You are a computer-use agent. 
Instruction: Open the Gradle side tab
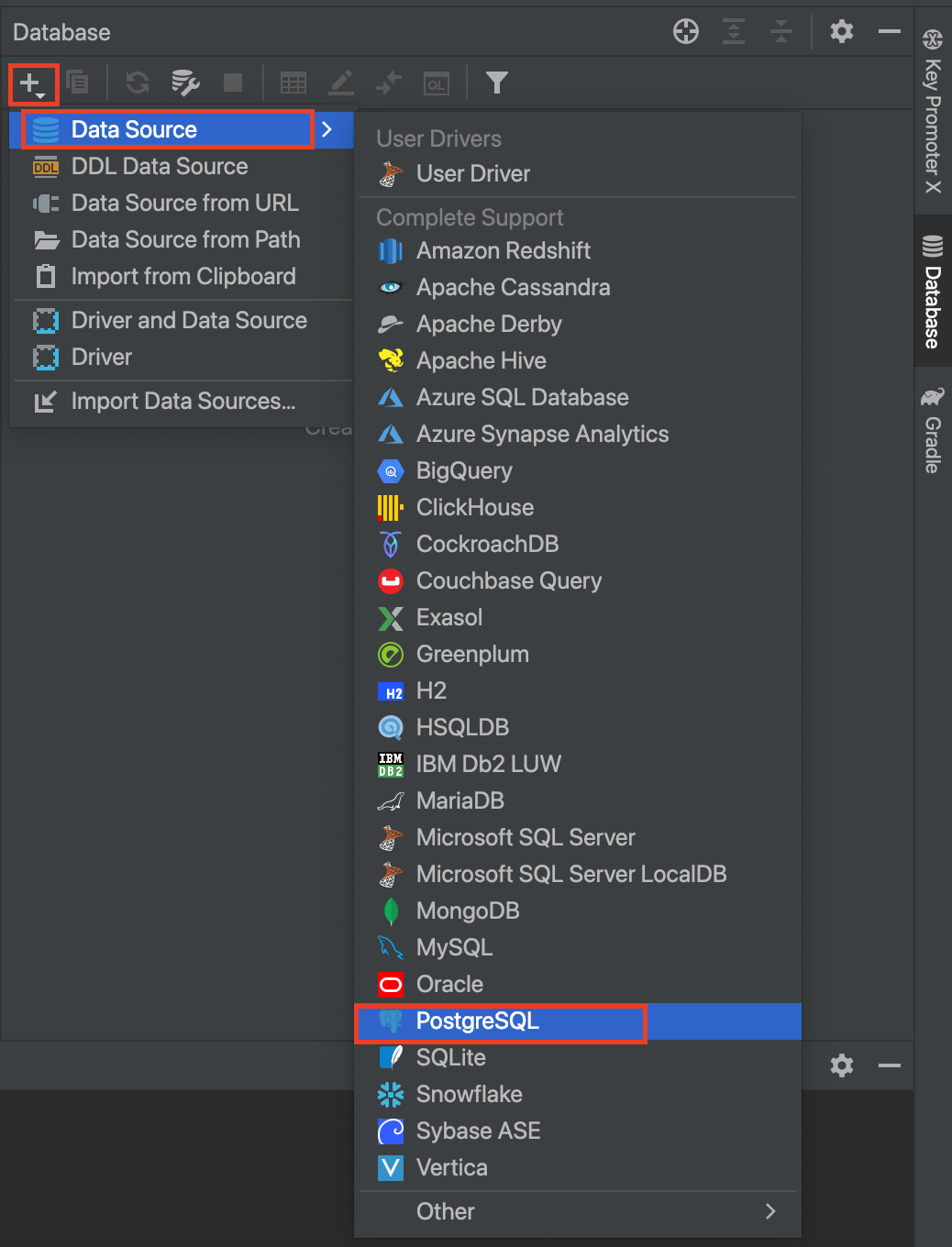(933, 430)
